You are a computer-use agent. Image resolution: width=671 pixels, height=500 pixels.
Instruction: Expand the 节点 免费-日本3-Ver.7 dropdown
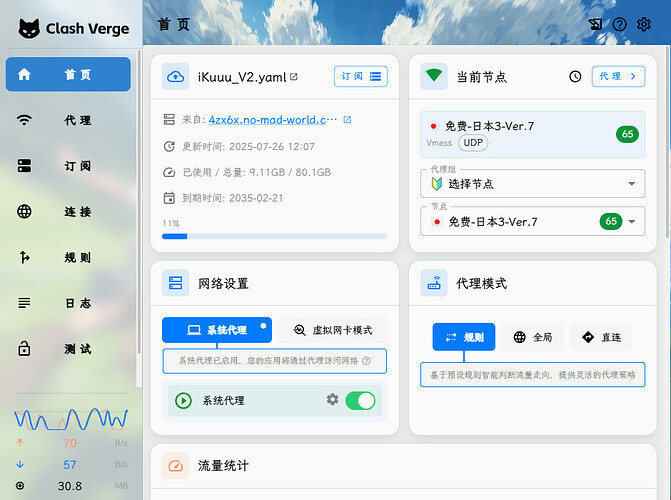[532, 221]
